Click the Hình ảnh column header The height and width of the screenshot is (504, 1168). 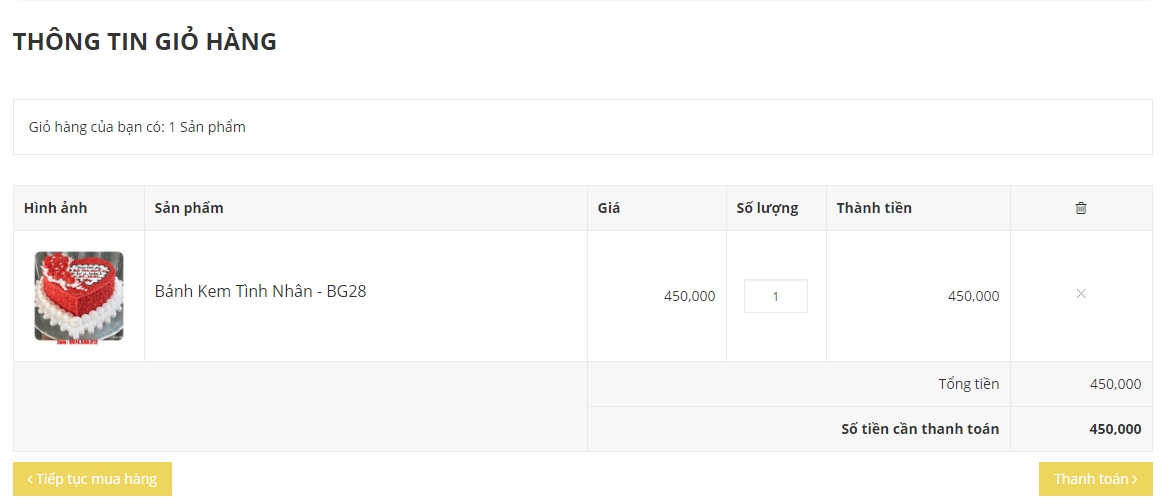pyautogui.click(x=56, y=208)
